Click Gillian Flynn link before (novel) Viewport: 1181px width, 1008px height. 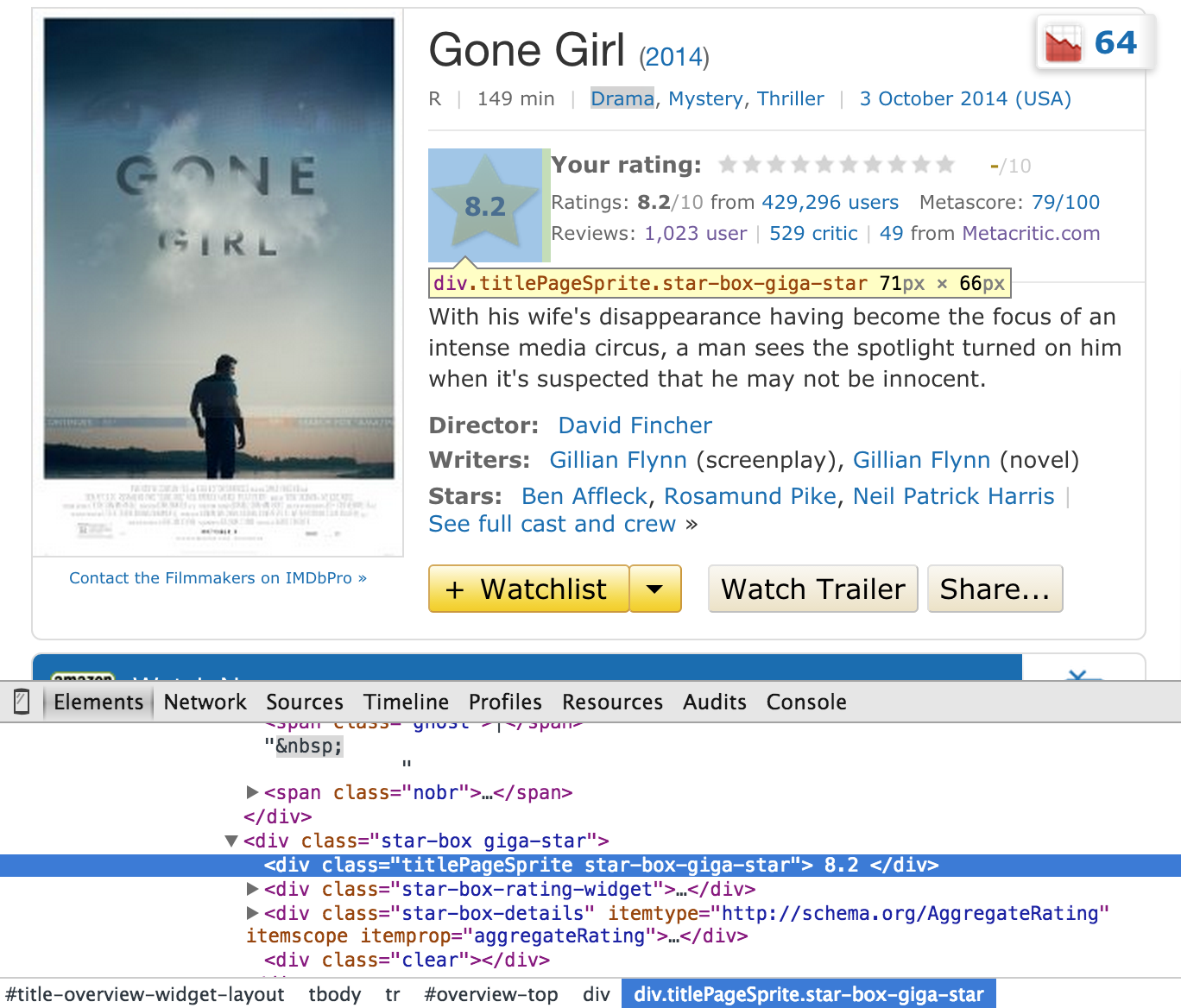921,460
